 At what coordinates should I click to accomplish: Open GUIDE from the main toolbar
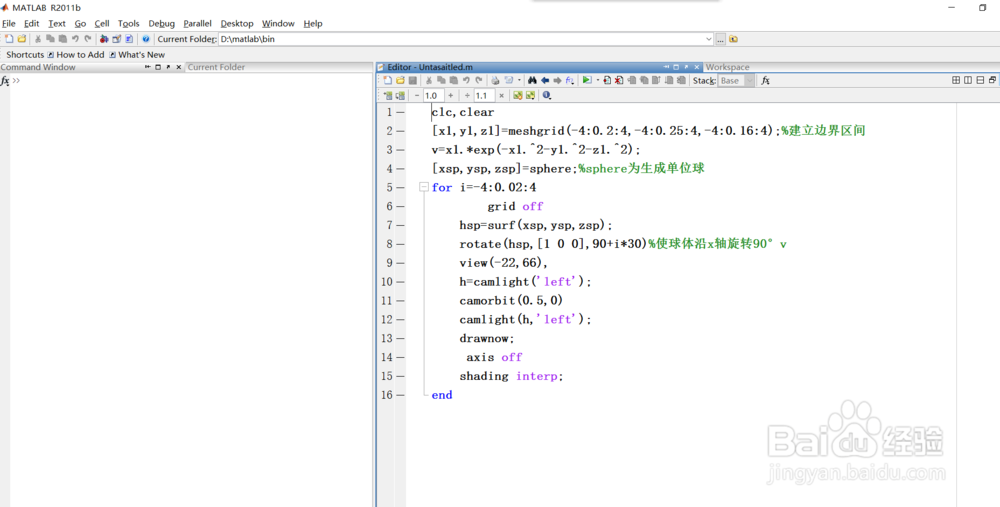[x=117, y=39]
